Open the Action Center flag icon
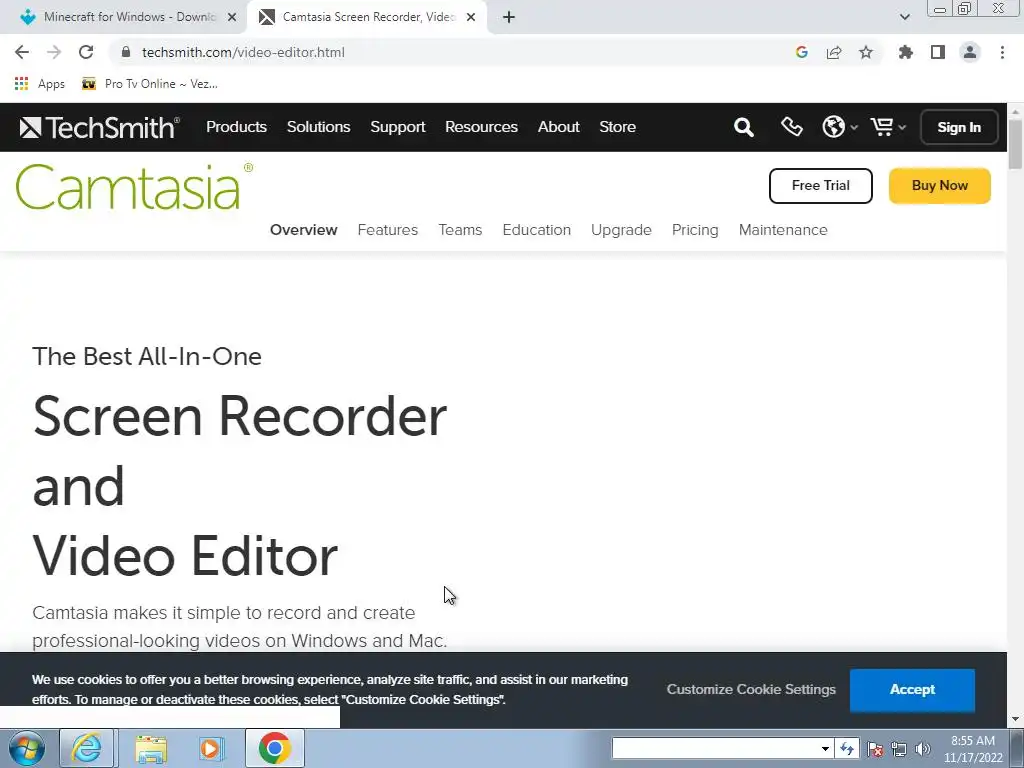This screenshot has height=768, width=1024. (x=875, y=749)
